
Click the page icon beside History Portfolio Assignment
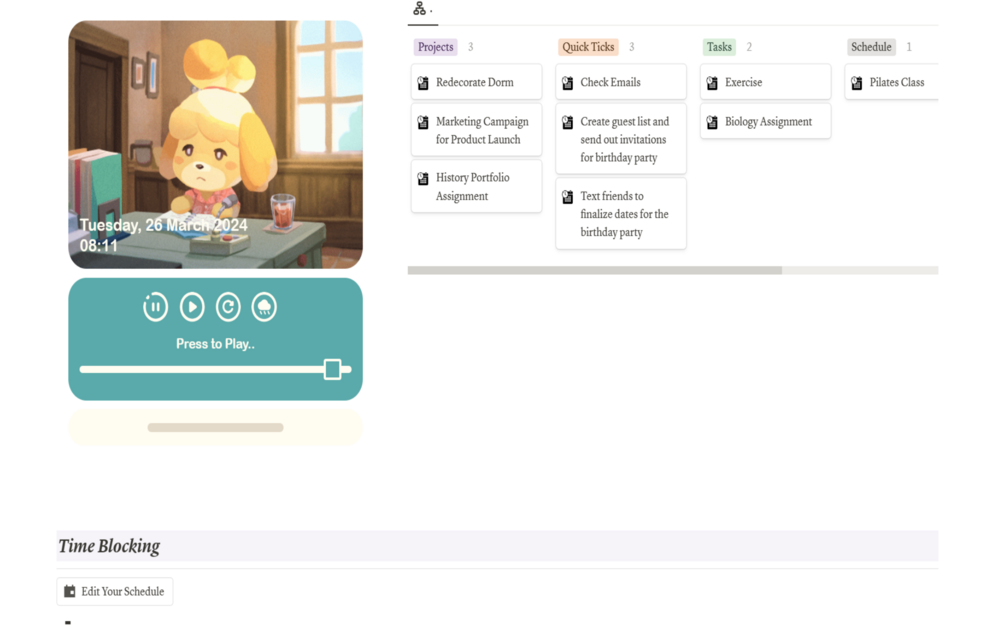(x=423, y=178)
